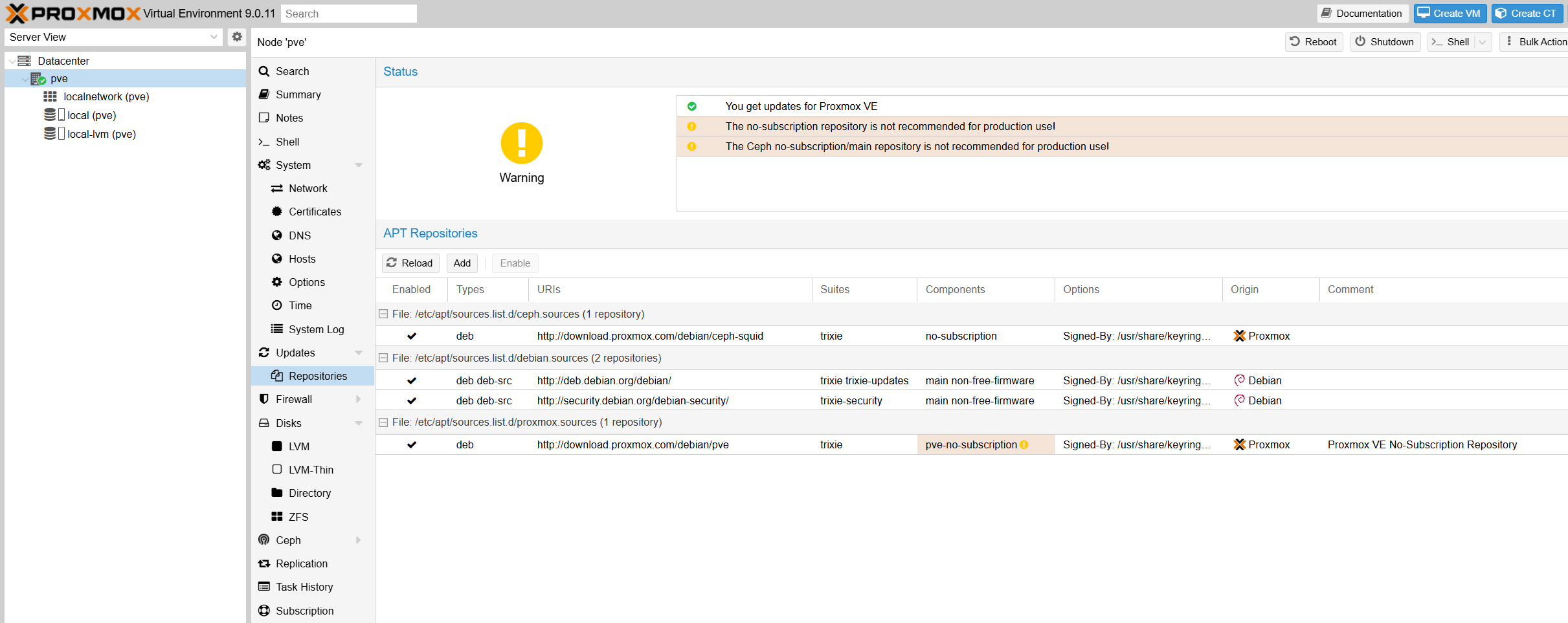The height and width of the screenshot is (623, 1568).
Task: Expand the Ceph submenu arrow
Action: click(x=358, y=540)
